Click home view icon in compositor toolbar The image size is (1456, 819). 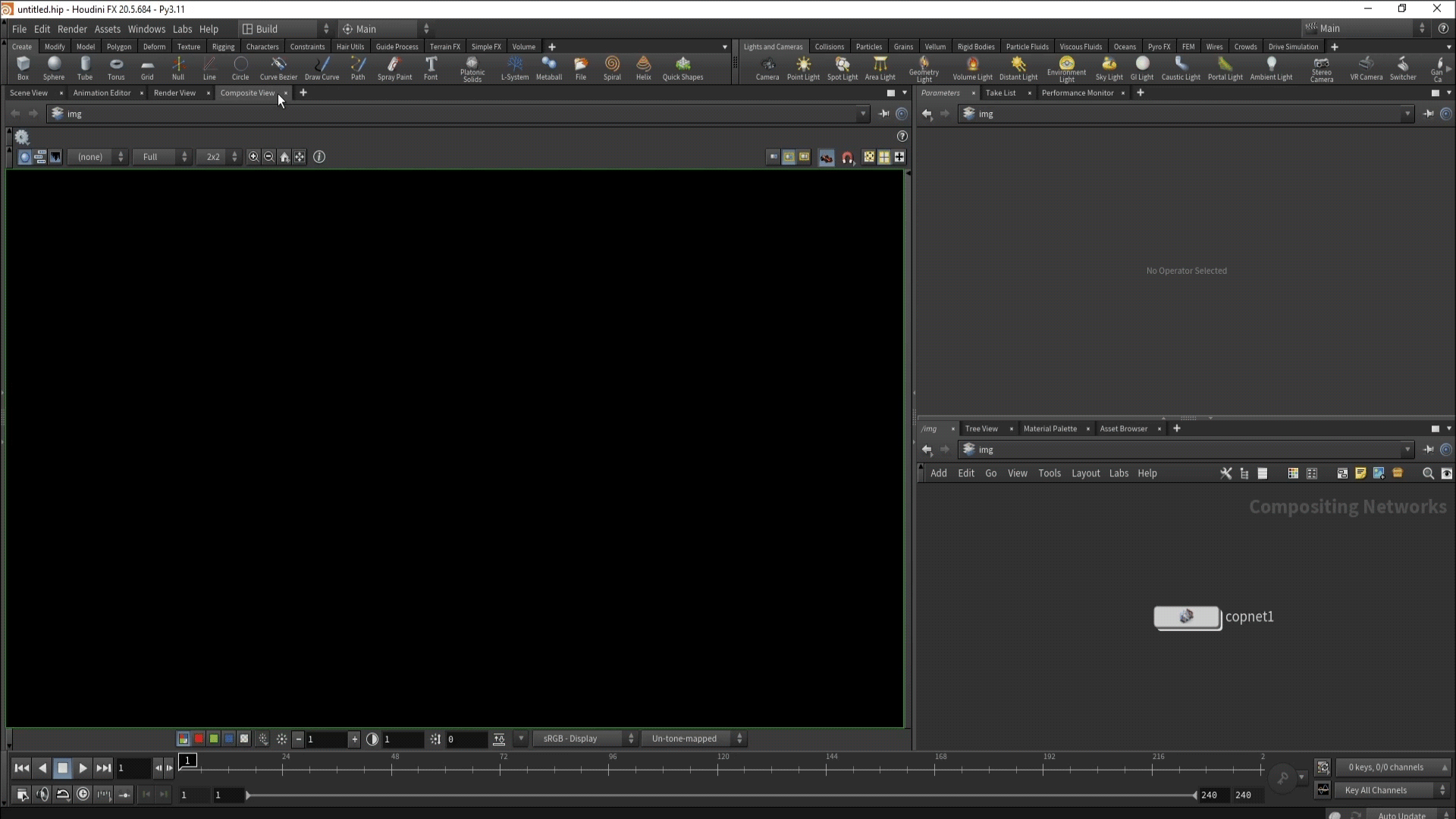coord(284,157)
